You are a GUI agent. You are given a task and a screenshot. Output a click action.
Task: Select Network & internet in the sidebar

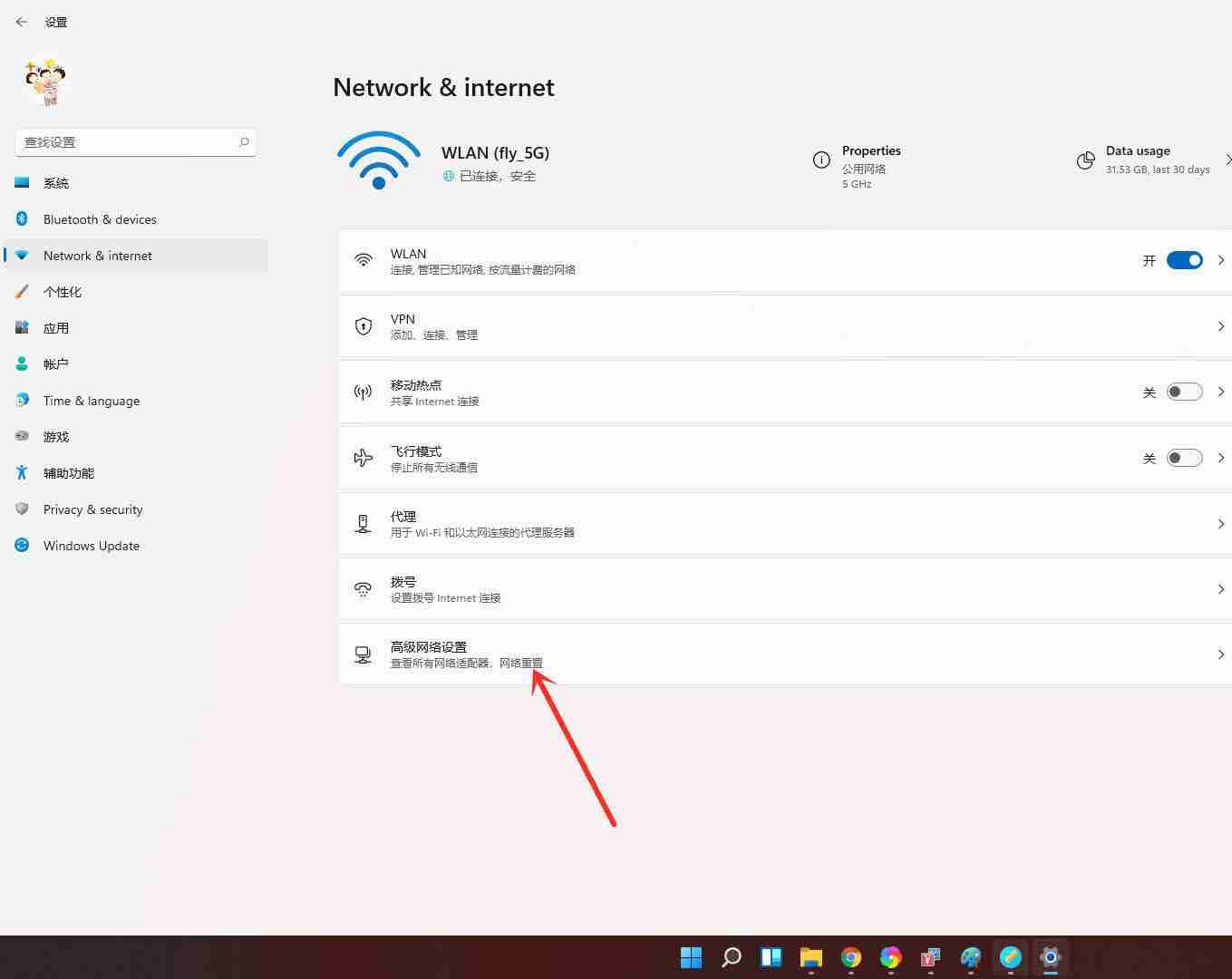pyautogui.click(x=97, y=256)
